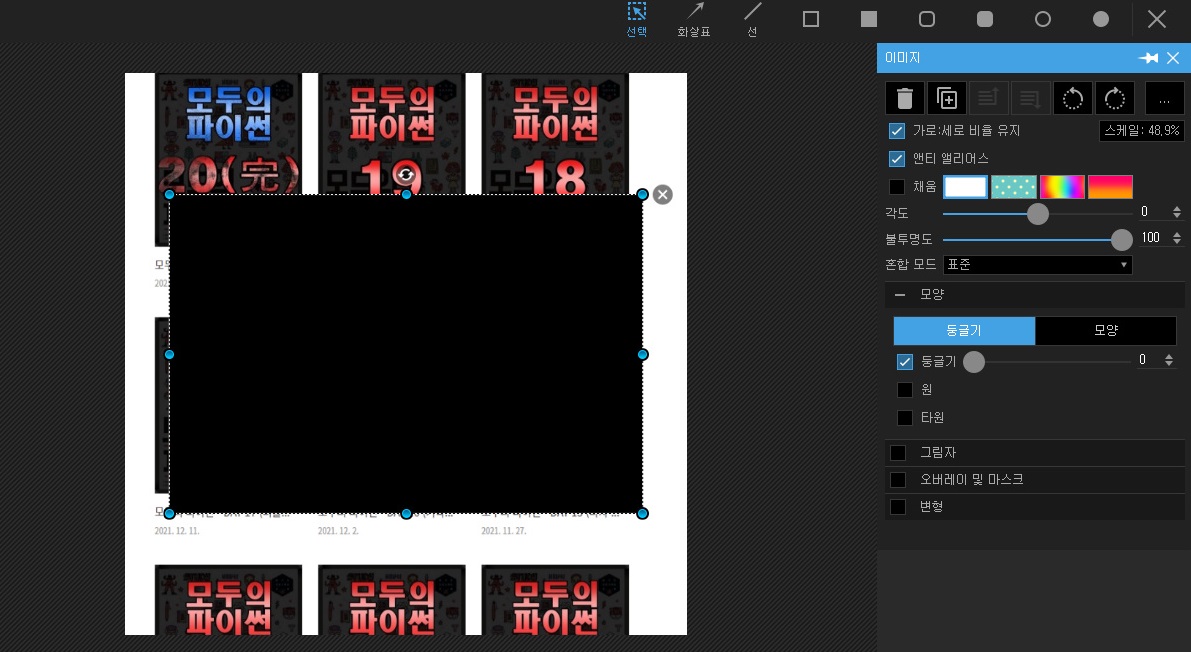Toggle the 둥글기 checkbox
1191x652 pixels.
tap(905, 362)
